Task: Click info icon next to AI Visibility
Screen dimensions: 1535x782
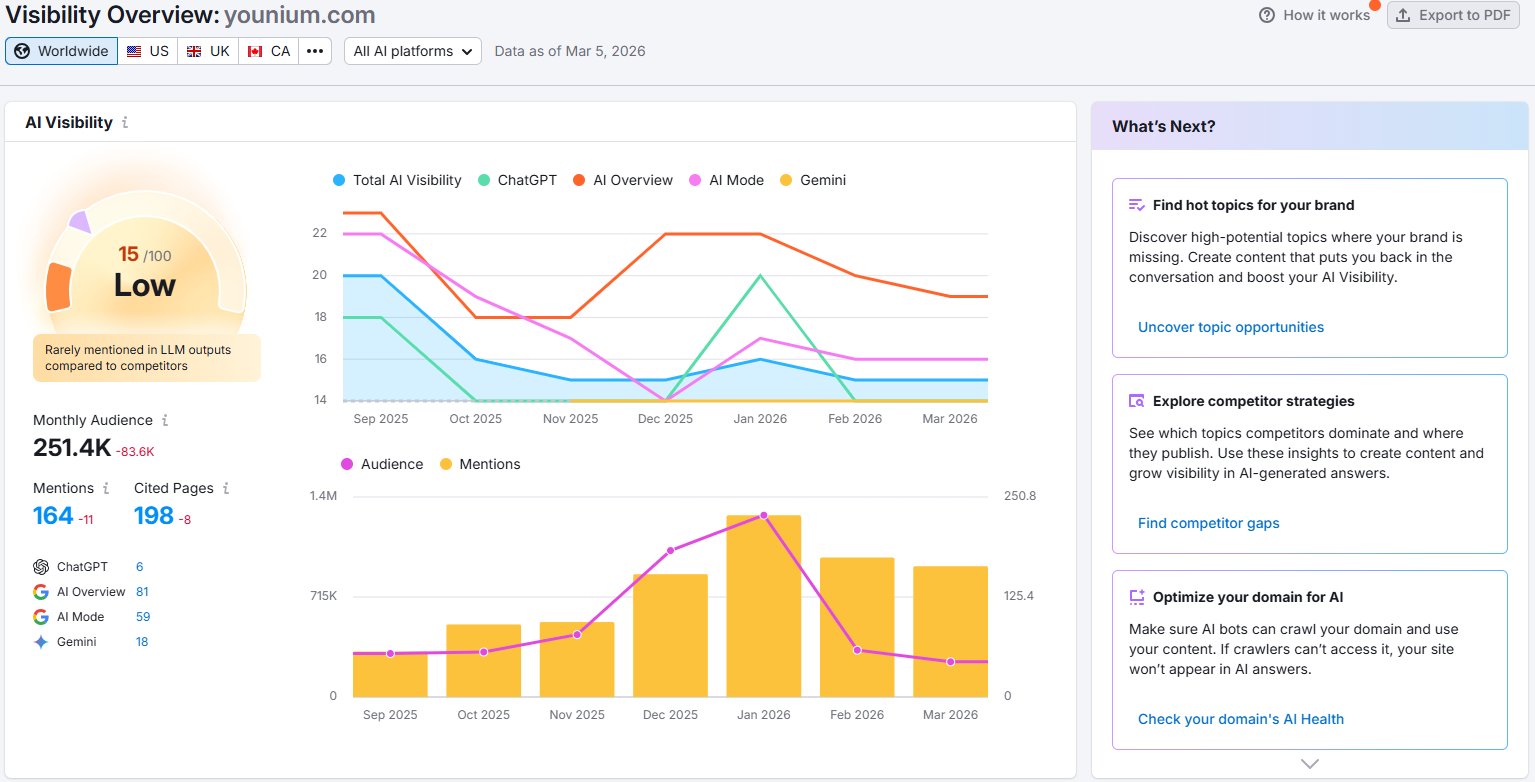Action: coord(125,123)
